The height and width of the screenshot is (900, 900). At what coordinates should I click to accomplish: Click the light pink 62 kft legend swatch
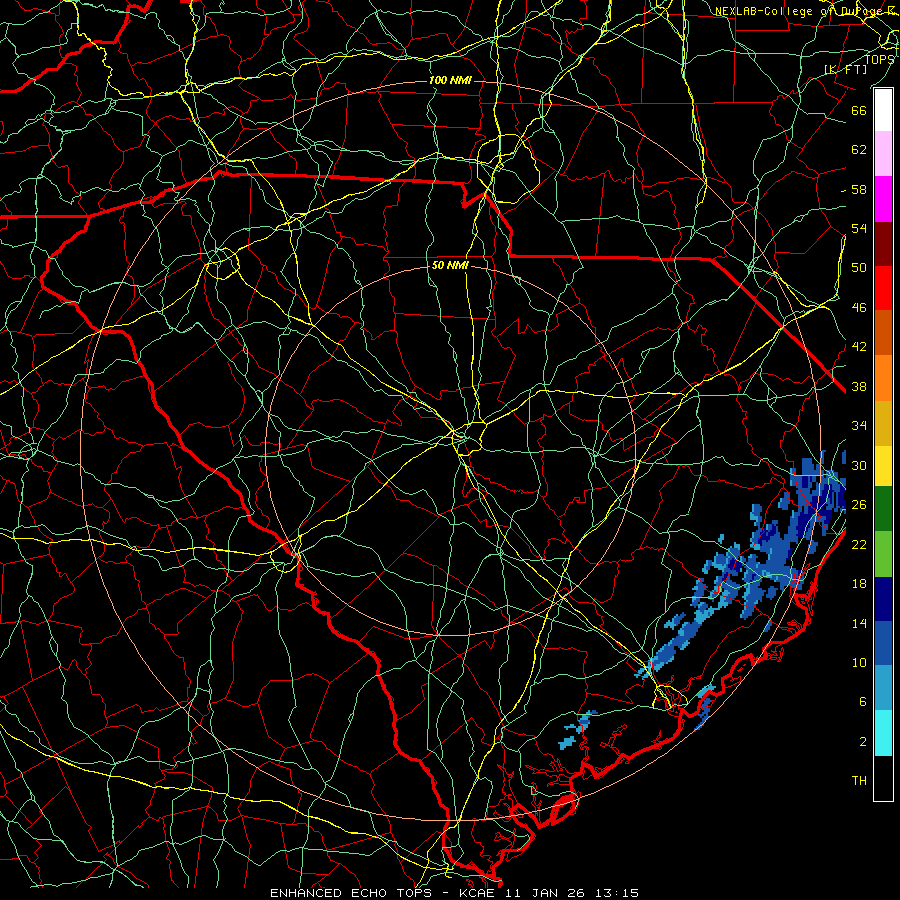coord(883,154)
